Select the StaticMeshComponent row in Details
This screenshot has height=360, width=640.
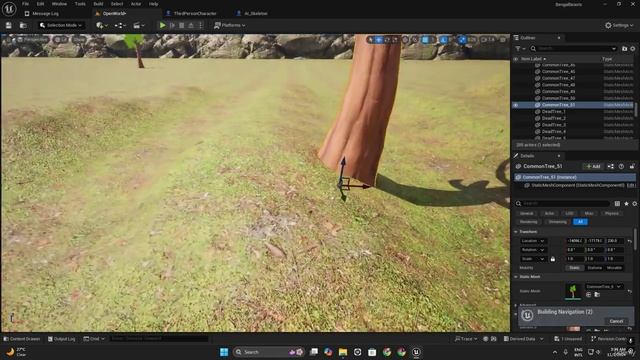[x=576, y=185]
